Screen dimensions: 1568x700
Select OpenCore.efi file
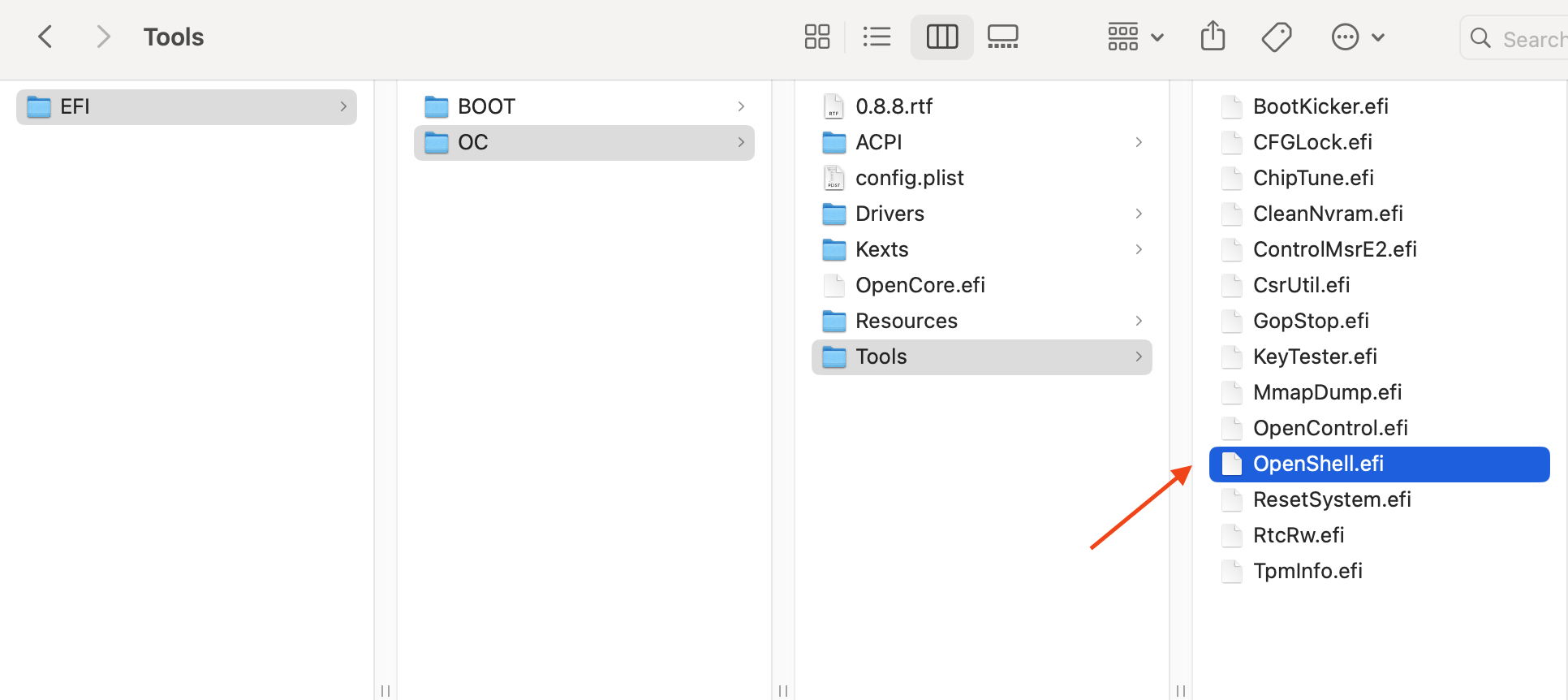pyautogui.click(x=982, y=285)
